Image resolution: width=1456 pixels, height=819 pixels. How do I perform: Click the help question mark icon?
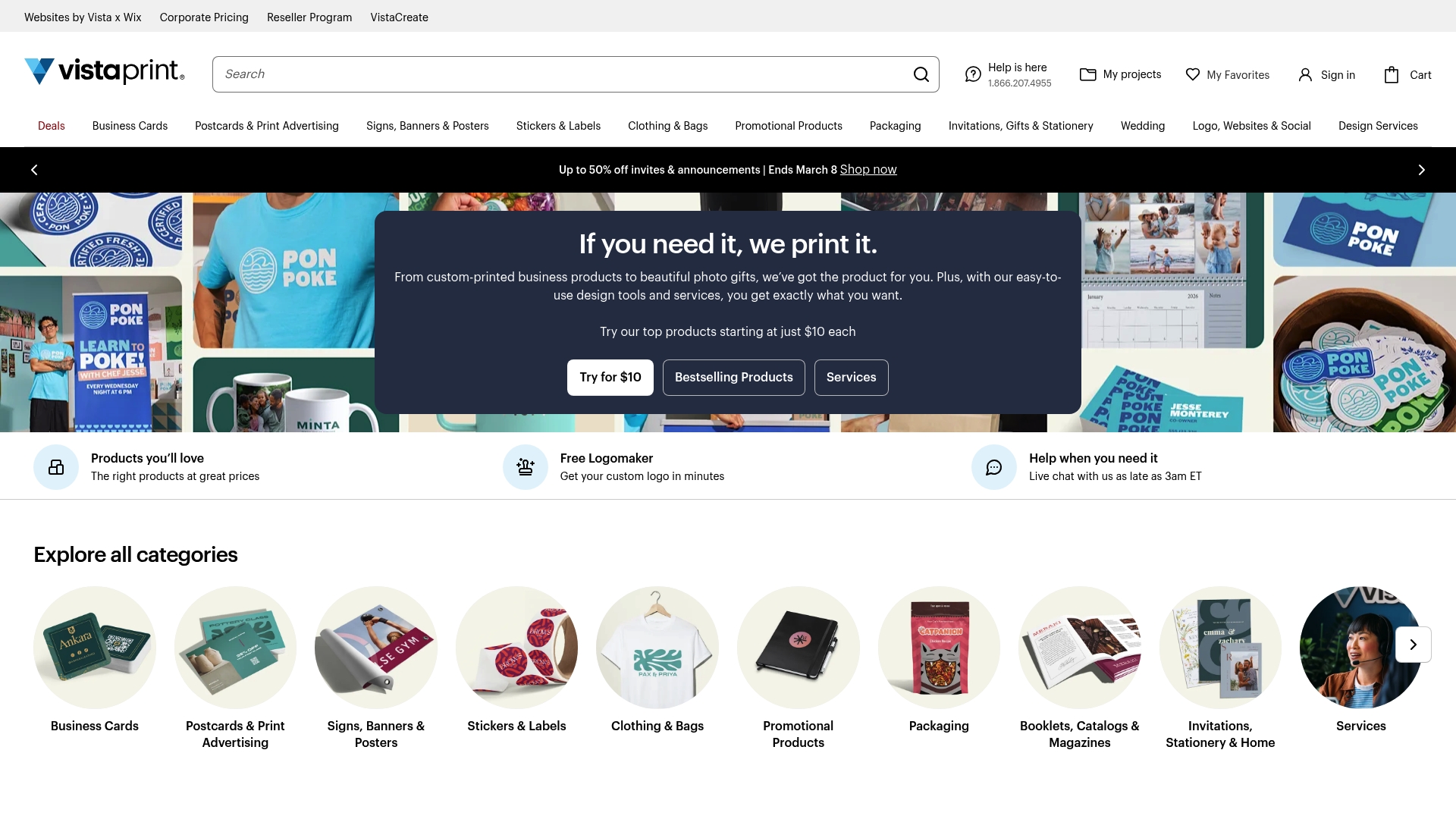(x=973, y=74)
